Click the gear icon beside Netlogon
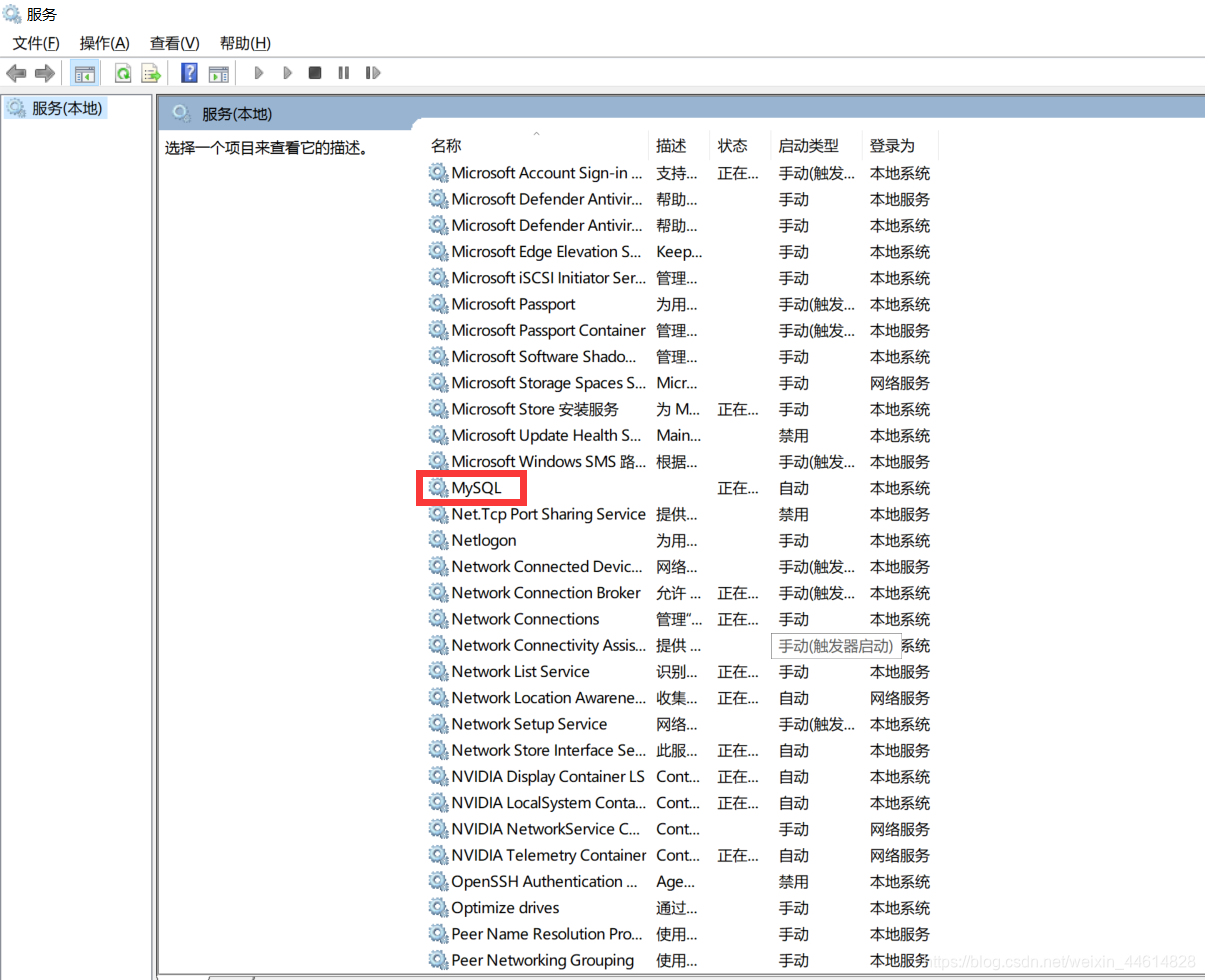Screen dimensions: 1205x980 (x=438, y=540)
